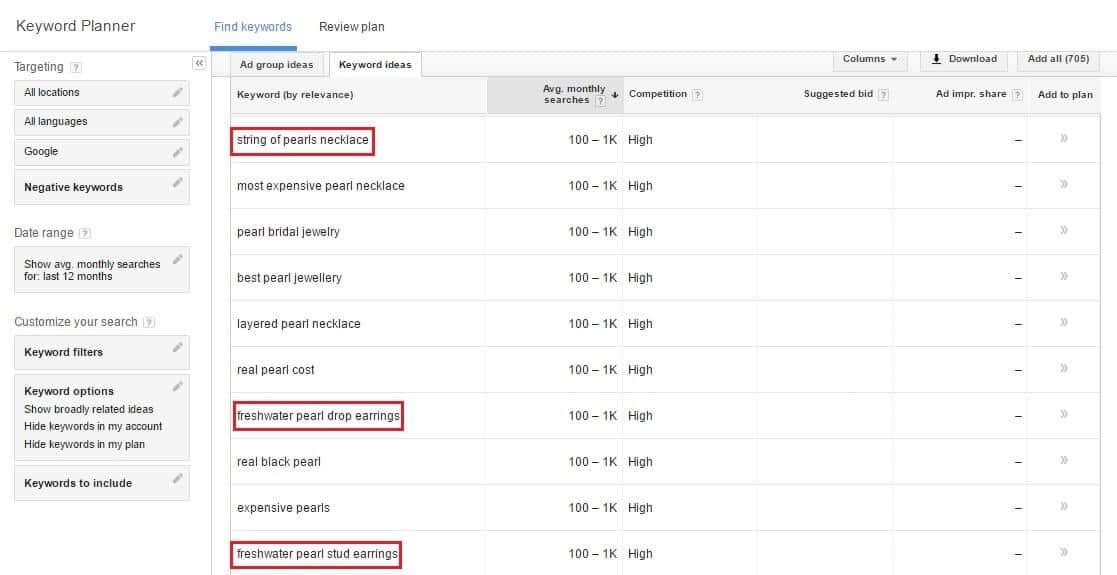Click help icon beside Competition column

(697, 95)
